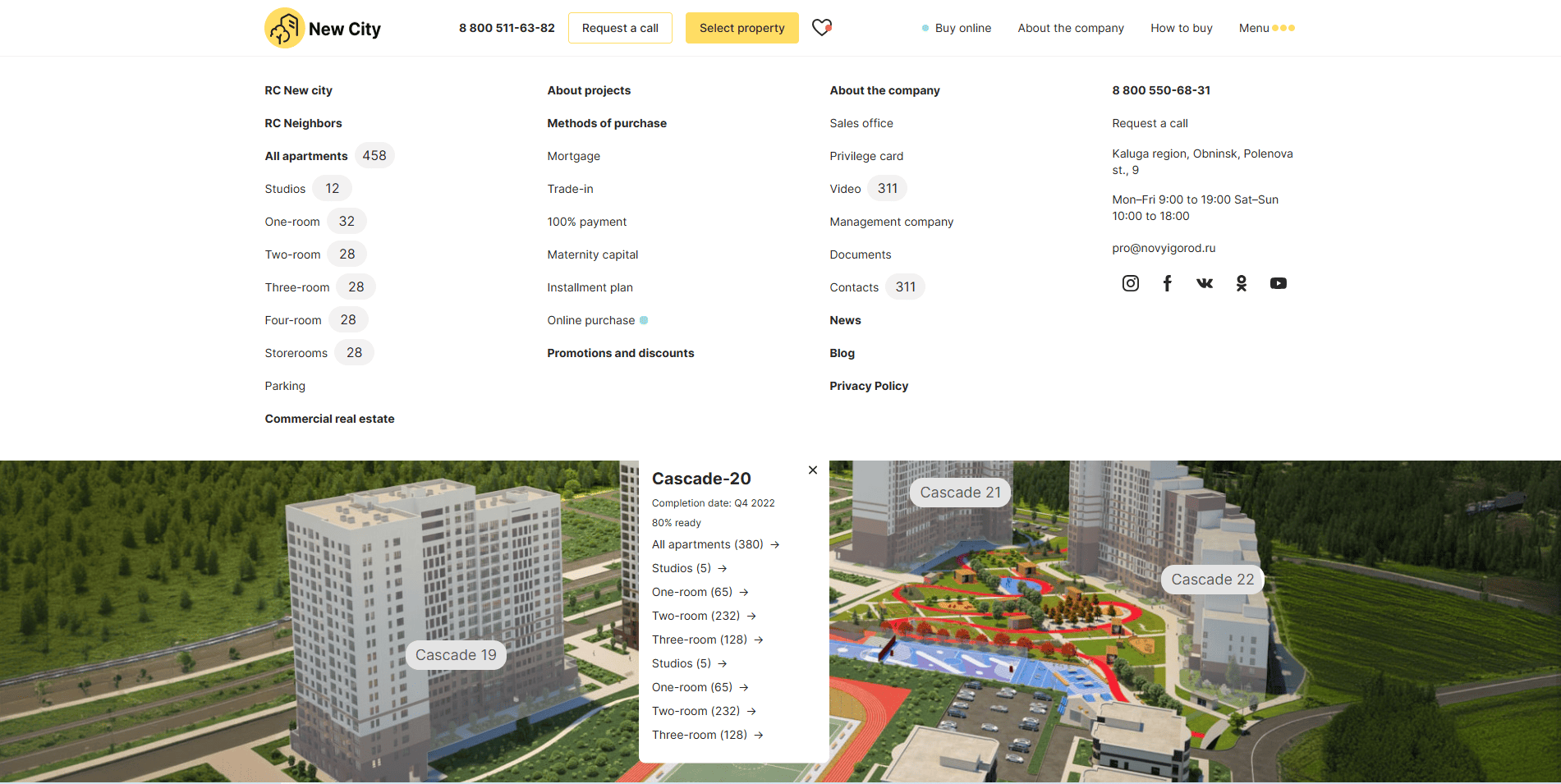The image size is (1561, 784).
Task: Open Studios apartments with 12 count
Action: point(285,189)
